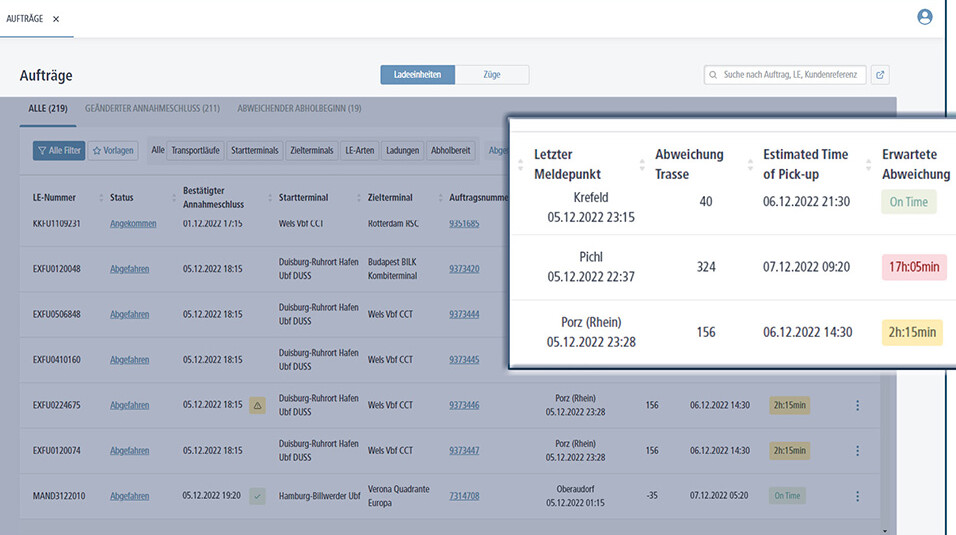Click the order search input field

[785, 74]
